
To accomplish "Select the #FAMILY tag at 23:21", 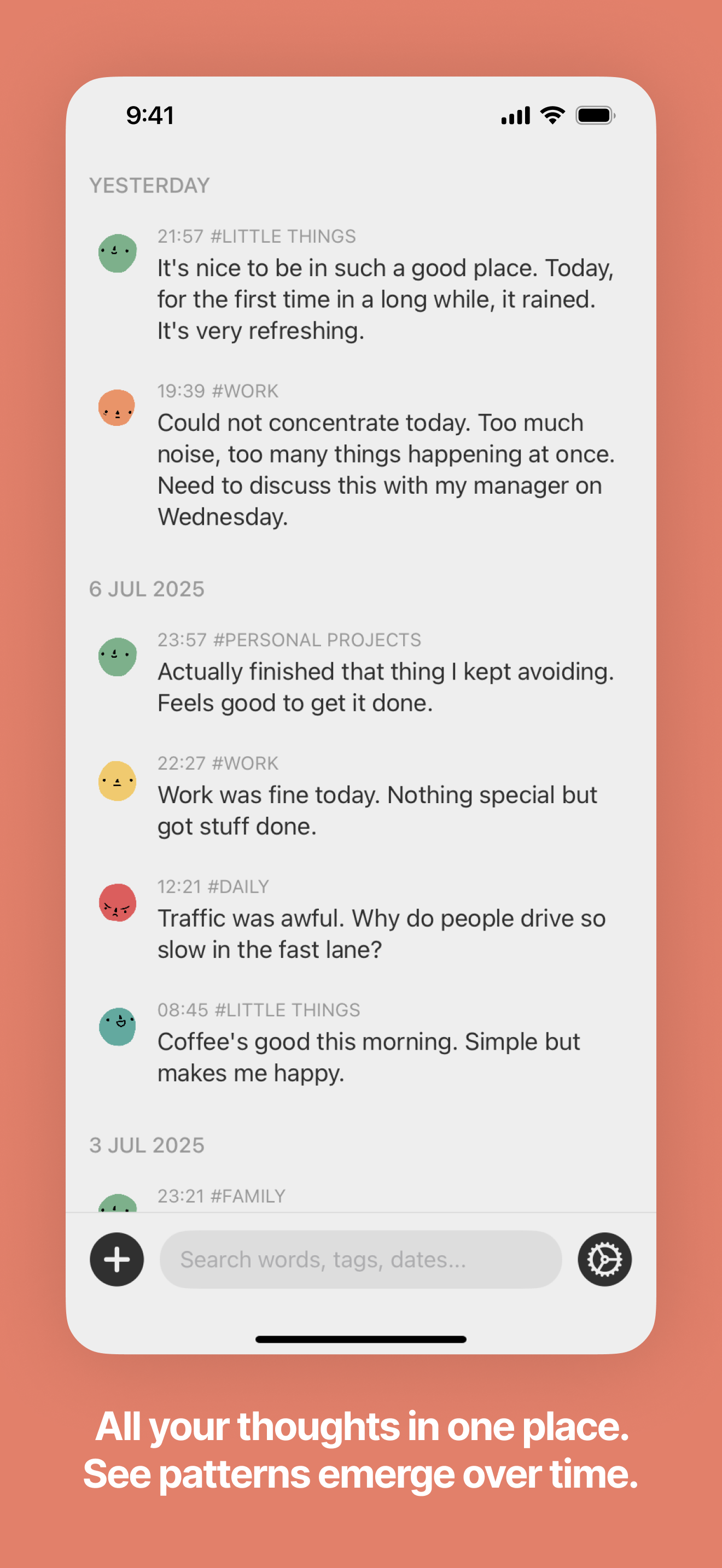I will point(248,1196).
